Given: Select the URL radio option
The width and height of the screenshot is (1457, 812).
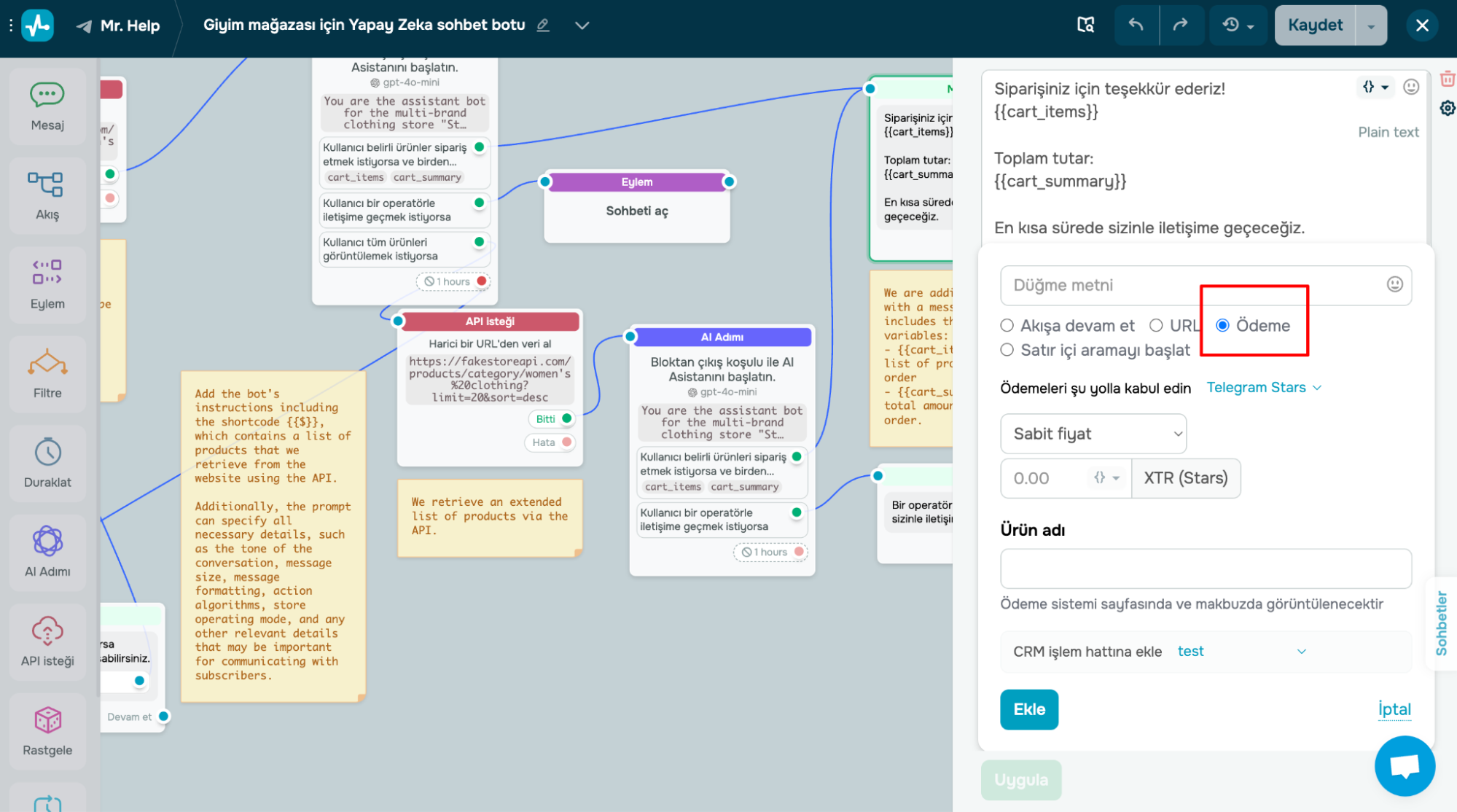Looking at the screenshot, I should pos(1156,326).
